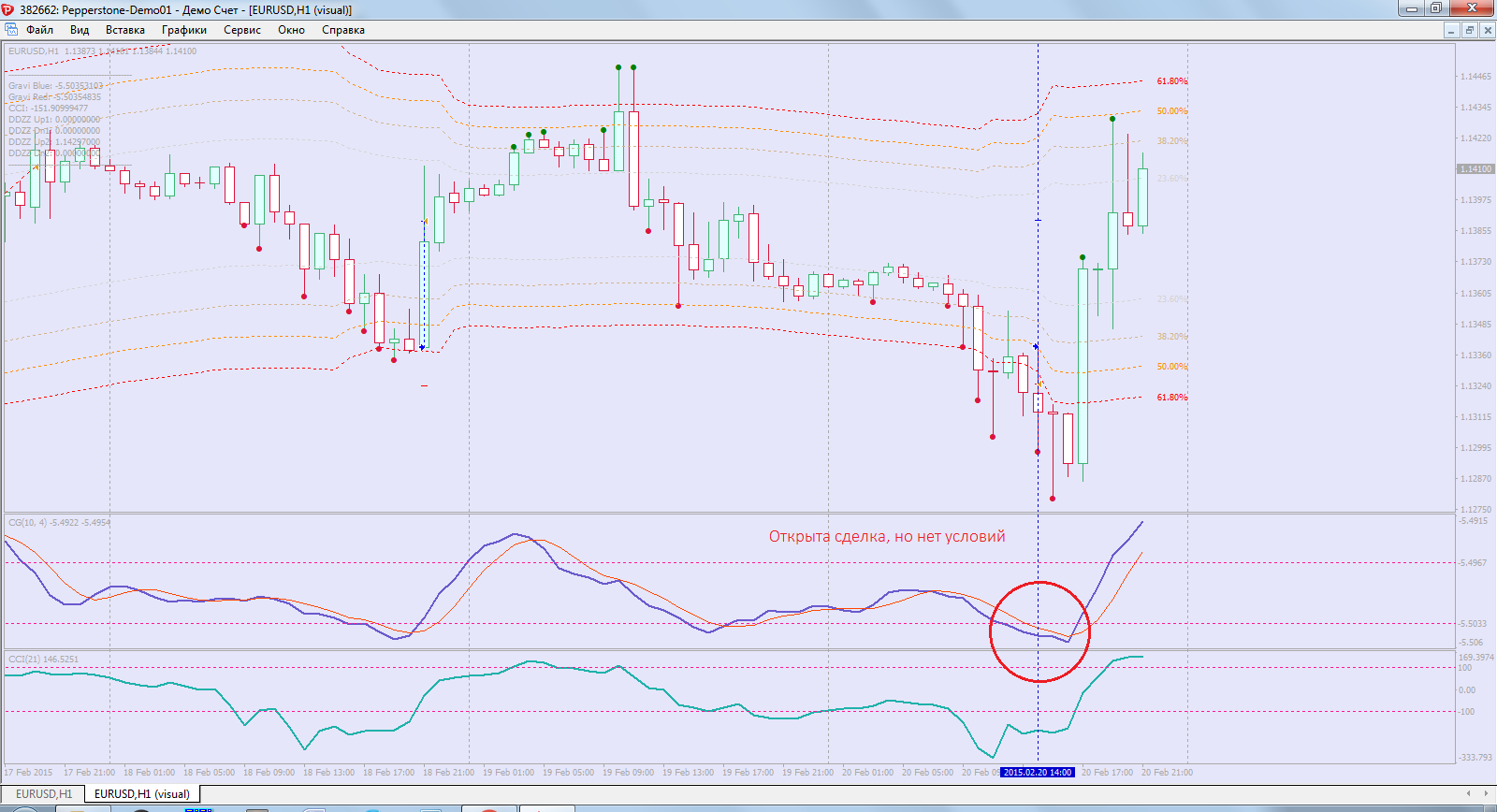
Task: Switch to the EURUSD,H1 chart tab
Action: click(x=43, y=794)
